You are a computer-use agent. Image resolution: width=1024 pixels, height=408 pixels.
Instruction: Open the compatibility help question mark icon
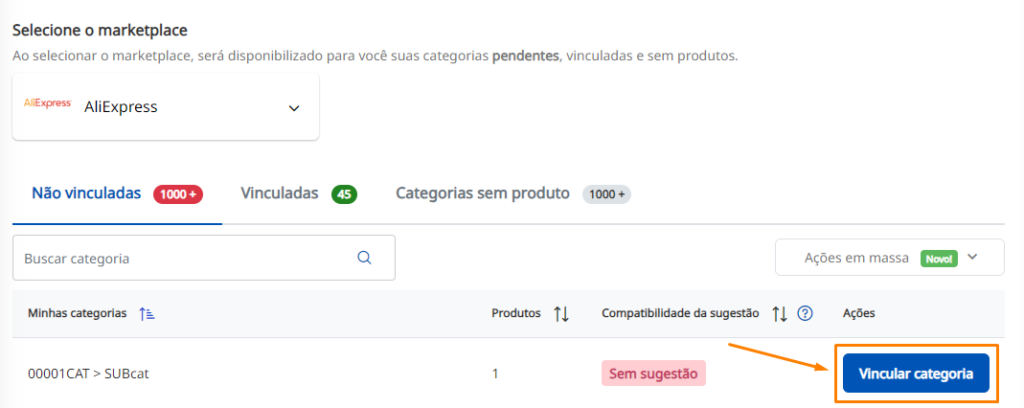pos(805,313)
